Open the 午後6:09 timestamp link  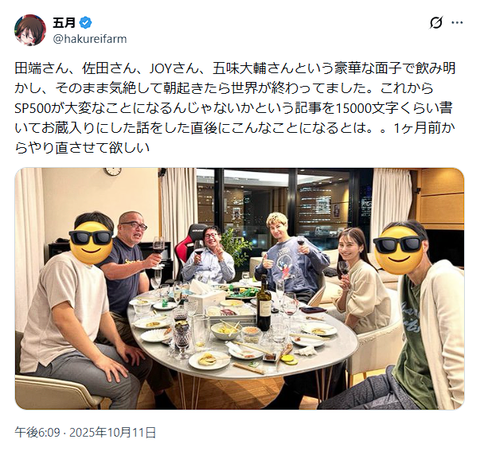pyautogui.click(x=37, y=432)
